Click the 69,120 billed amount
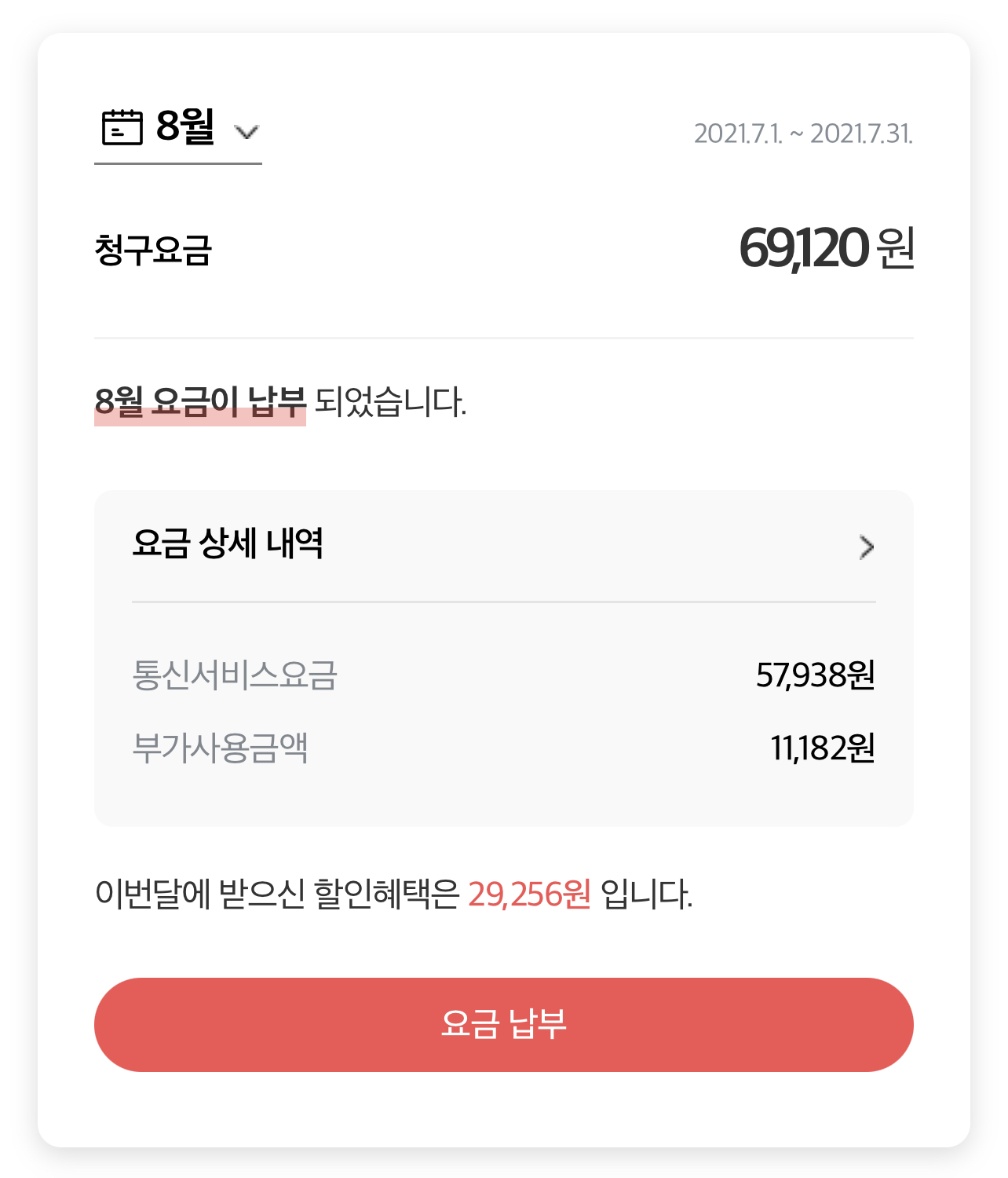Image resolution: width=1008 pixels, height=1178 pixels. point(803,248)
